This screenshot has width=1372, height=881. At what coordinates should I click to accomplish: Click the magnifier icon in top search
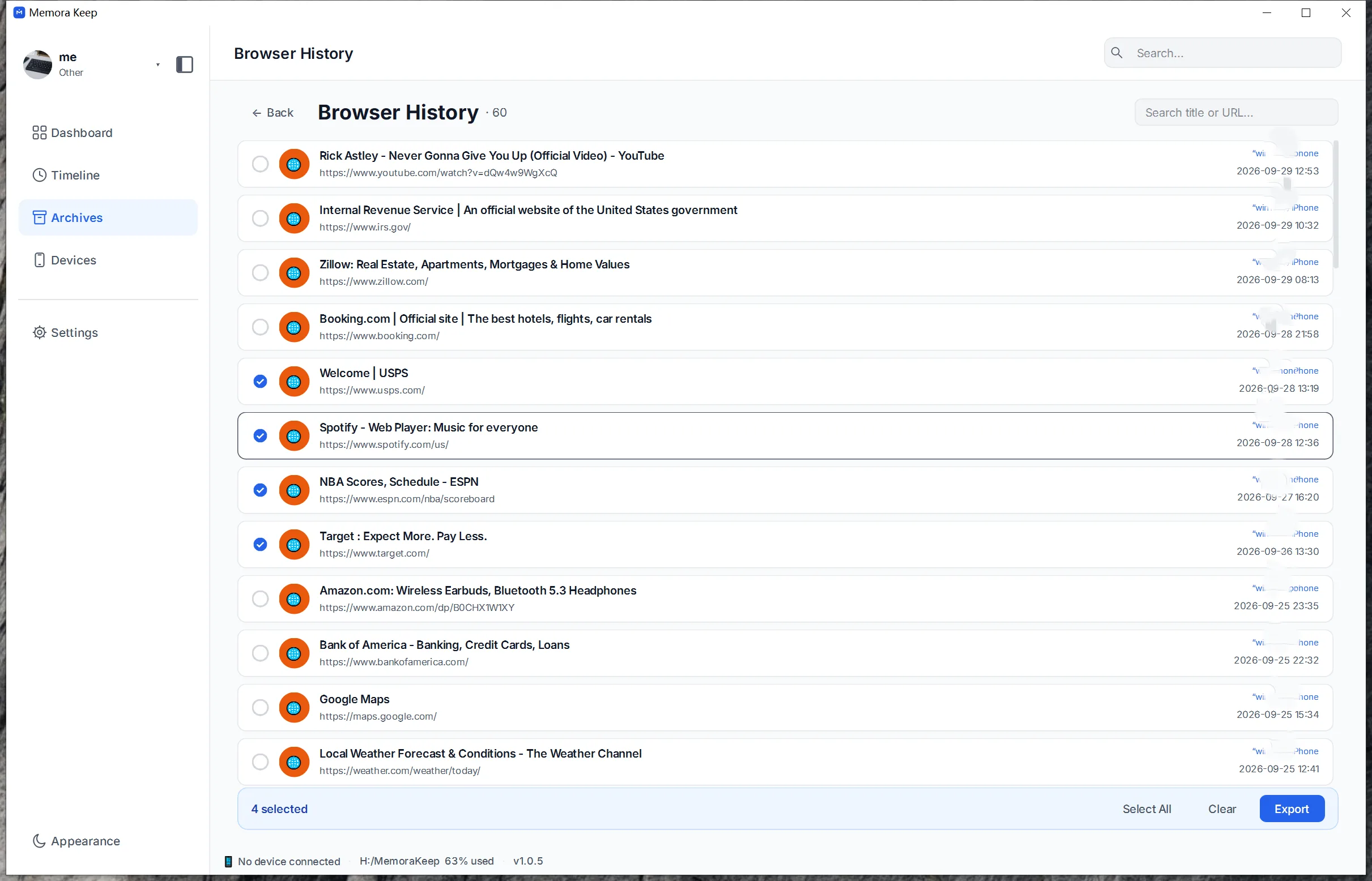(x=1117, y=53)
